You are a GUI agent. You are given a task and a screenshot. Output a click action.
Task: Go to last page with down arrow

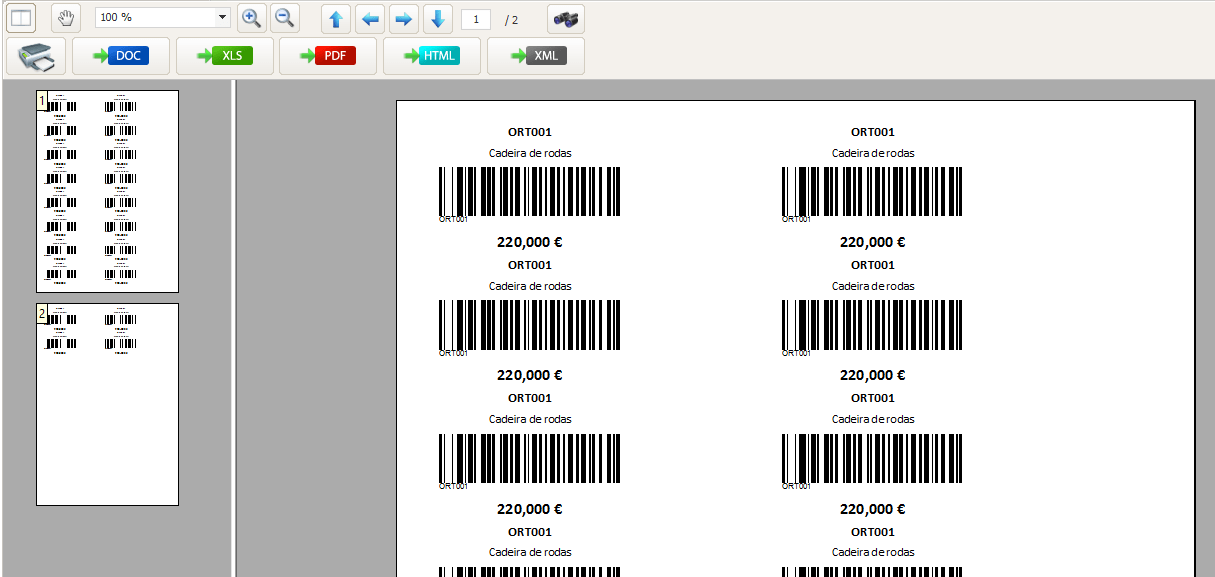[437, 19]
